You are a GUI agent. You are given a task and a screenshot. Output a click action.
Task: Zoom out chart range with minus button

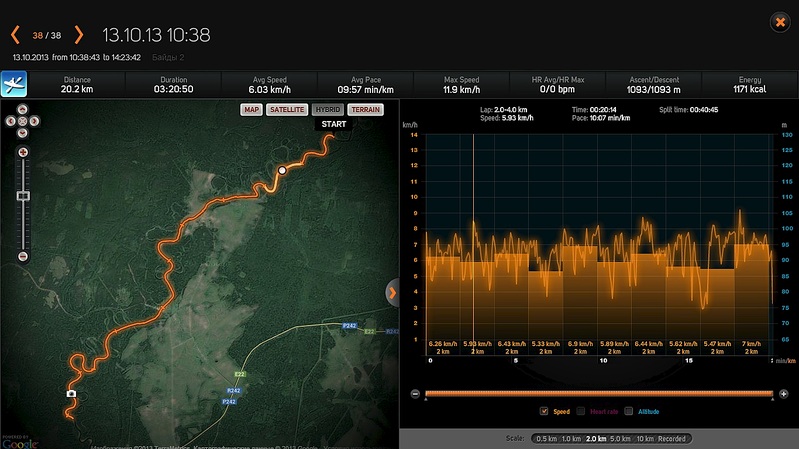click(415, 394)
